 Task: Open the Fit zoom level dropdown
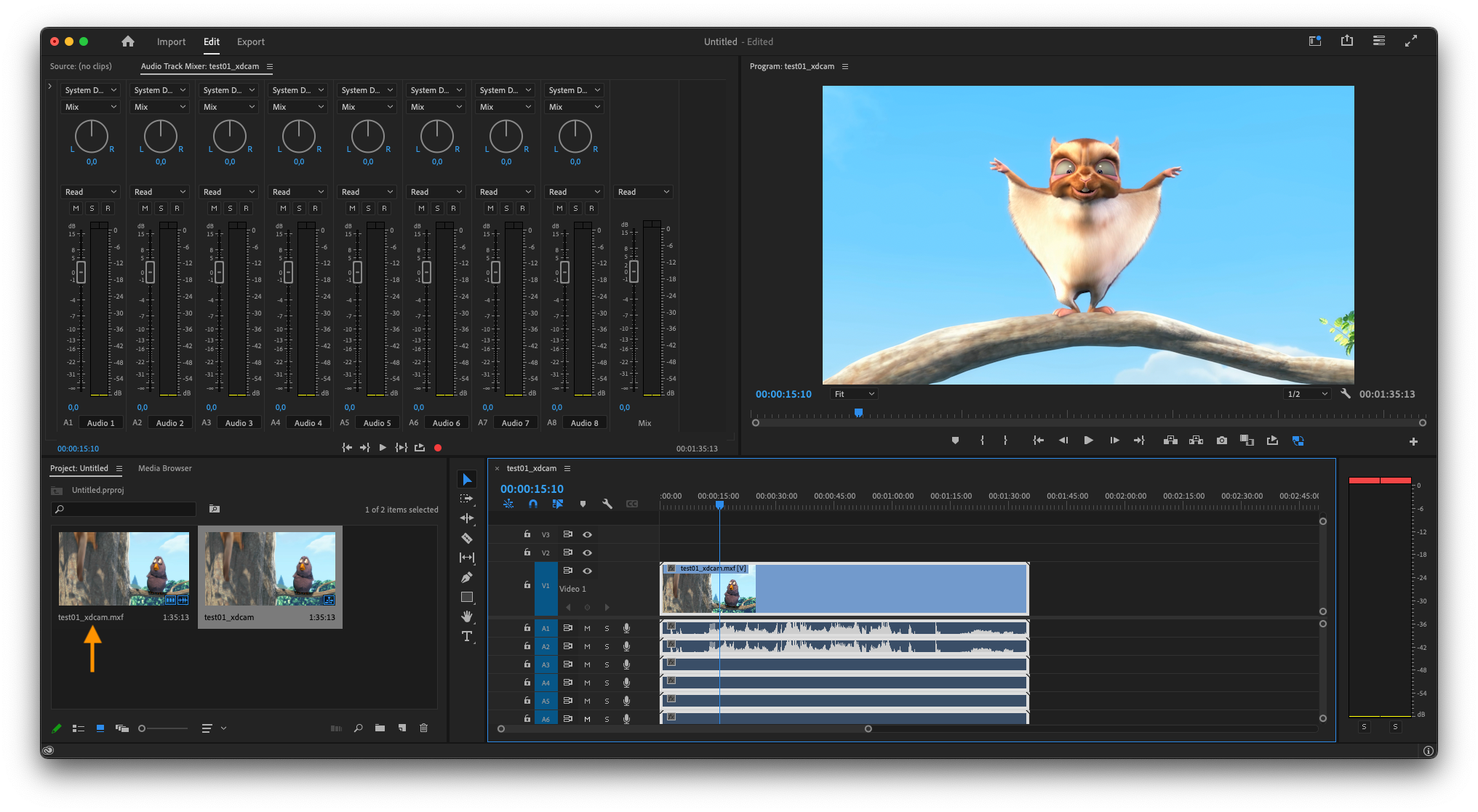pos(854,394)
